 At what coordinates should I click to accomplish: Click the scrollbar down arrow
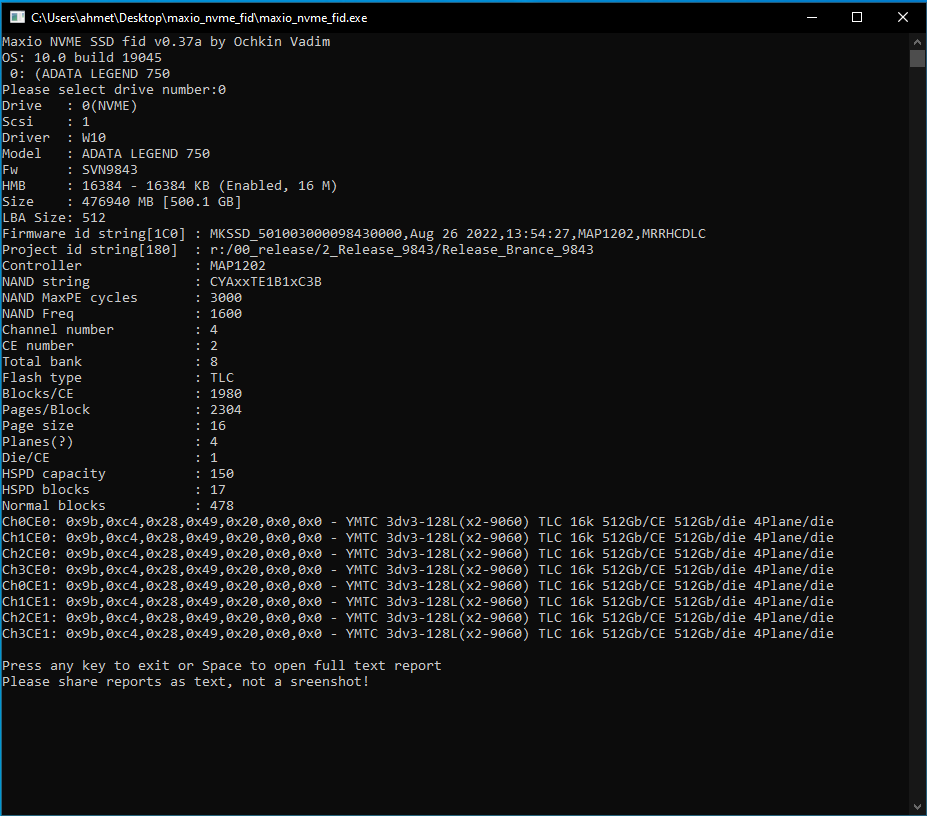(917, 807)
